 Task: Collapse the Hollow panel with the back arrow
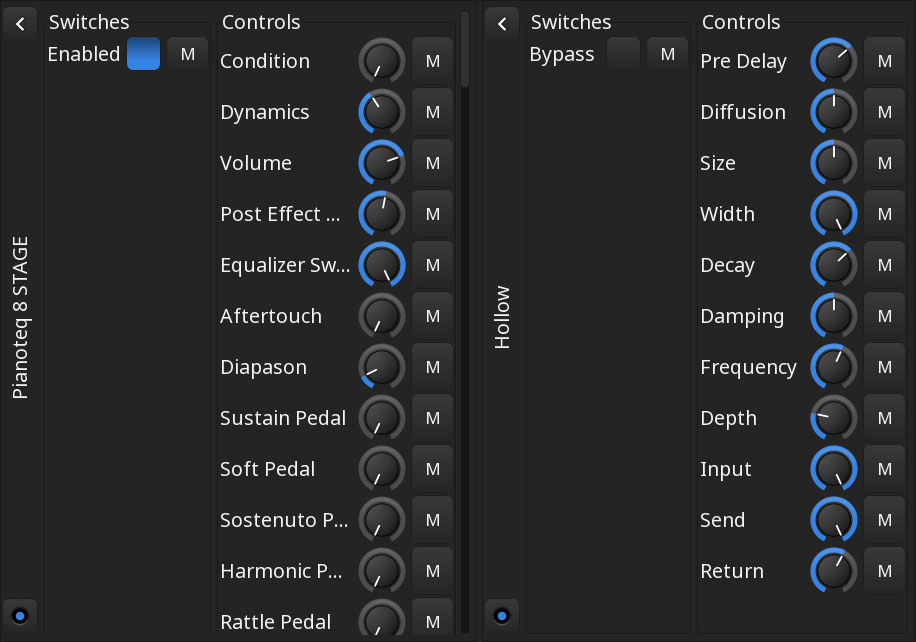pyautogui.click(x=502, y=24)
